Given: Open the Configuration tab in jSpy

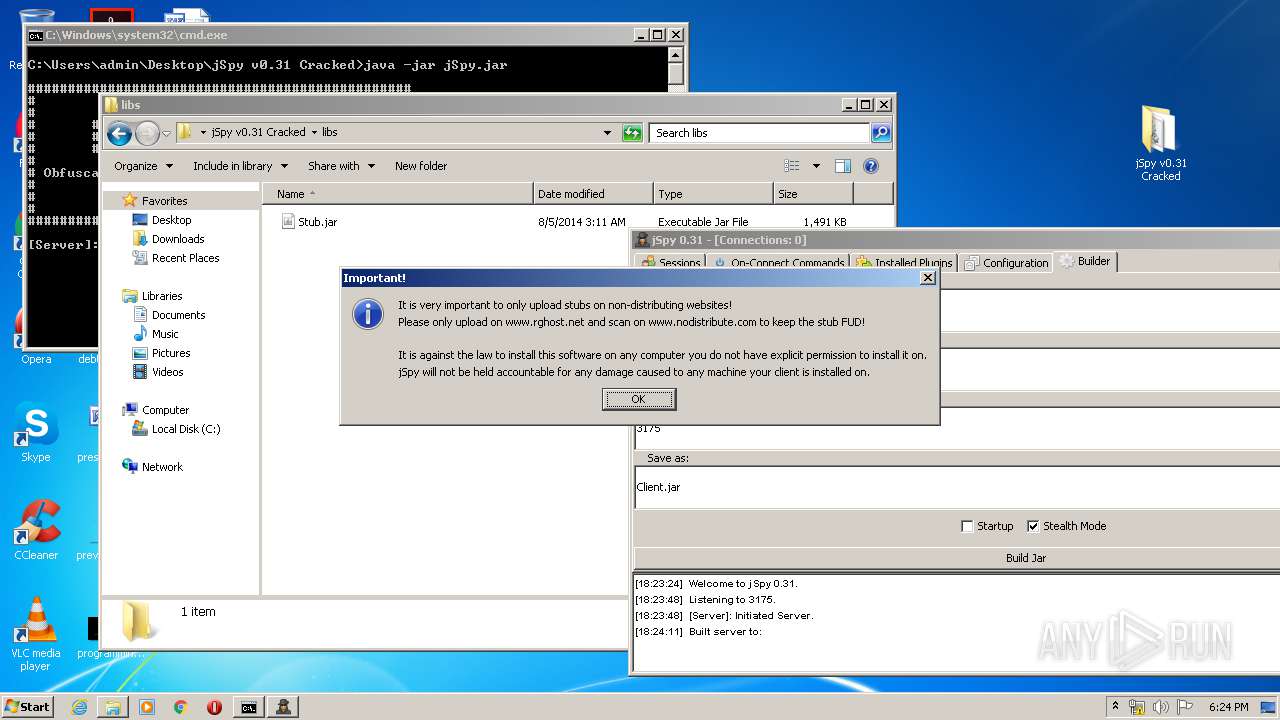Looking at the screenshot, I should click(x=1006, y=263).
